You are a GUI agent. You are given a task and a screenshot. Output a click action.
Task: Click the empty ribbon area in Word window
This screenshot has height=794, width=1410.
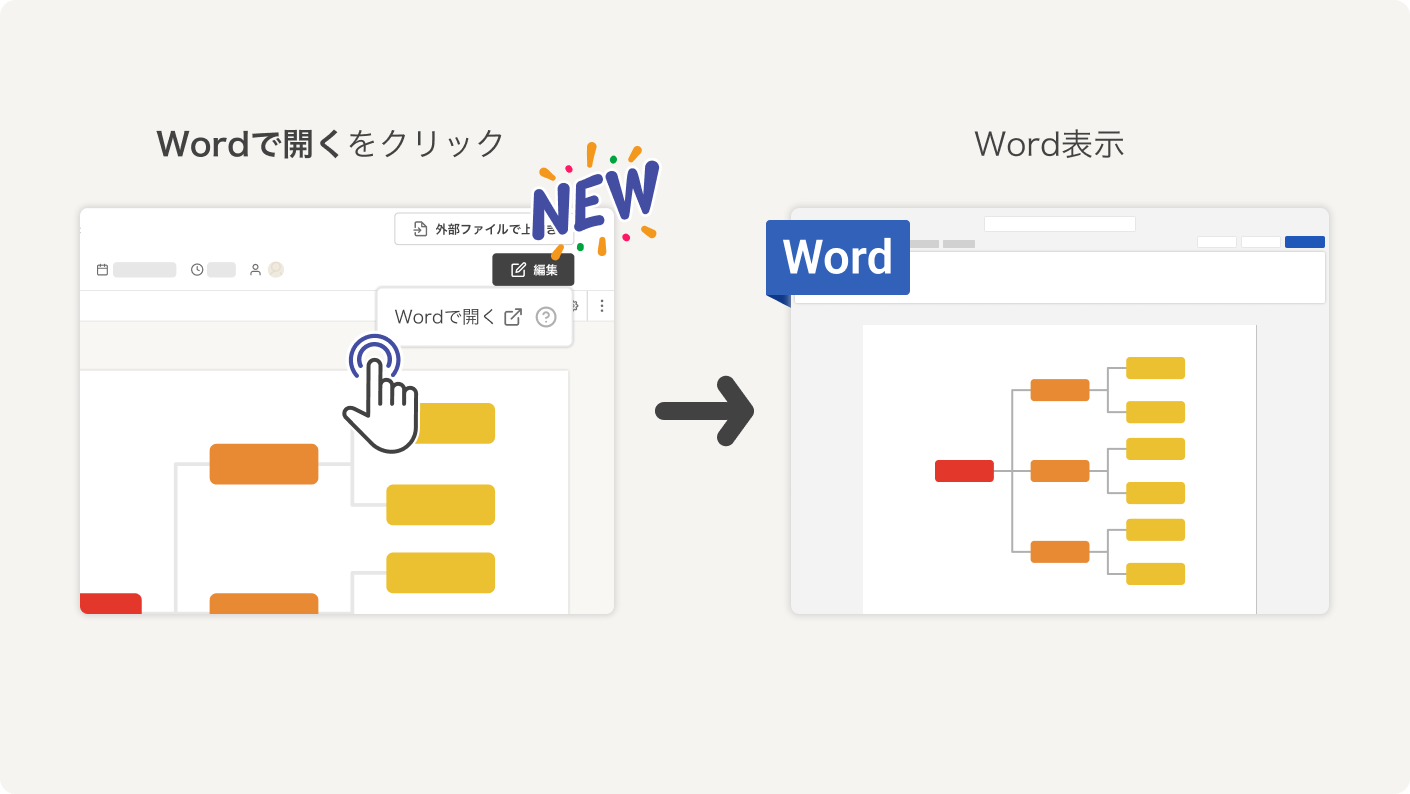[x=1100, y=278]
